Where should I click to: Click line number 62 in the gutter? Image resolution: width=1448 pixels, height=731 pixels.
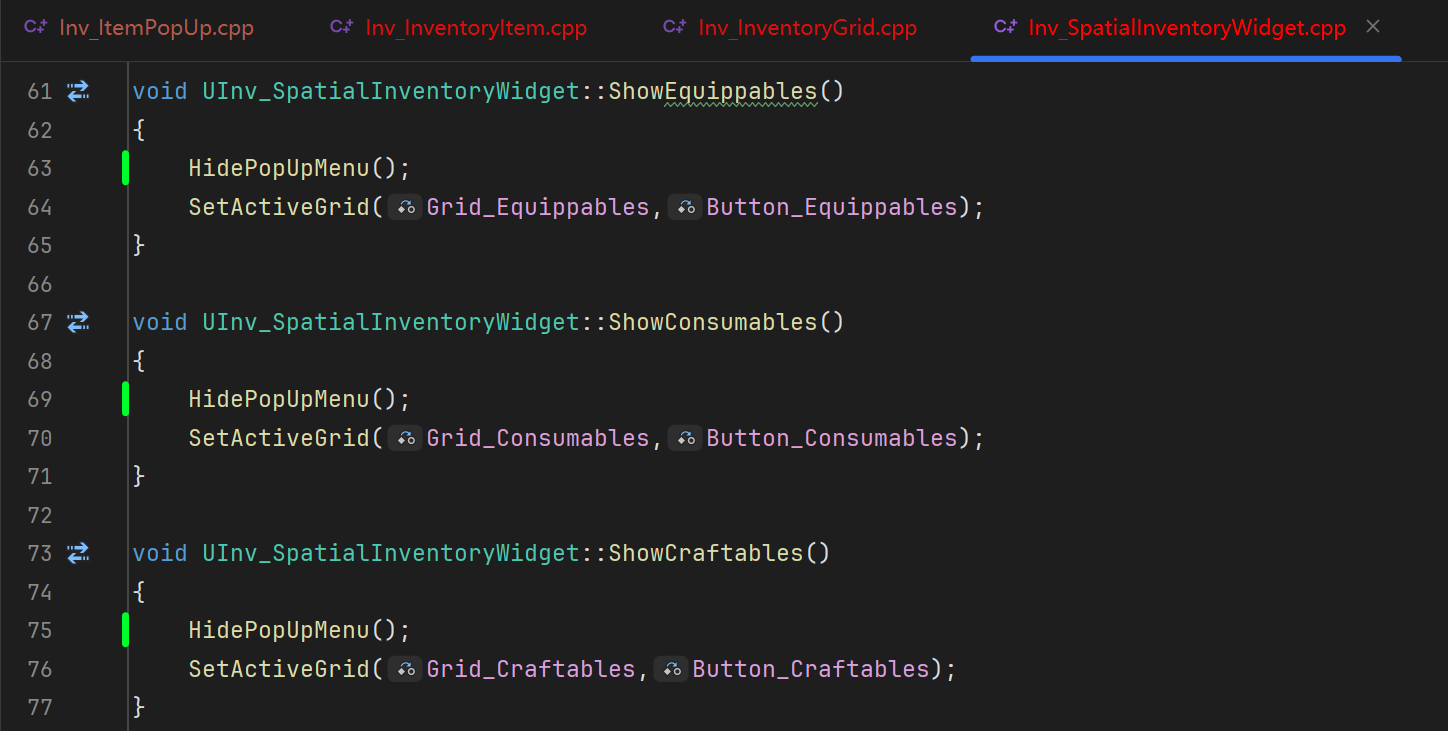point(39,130)
